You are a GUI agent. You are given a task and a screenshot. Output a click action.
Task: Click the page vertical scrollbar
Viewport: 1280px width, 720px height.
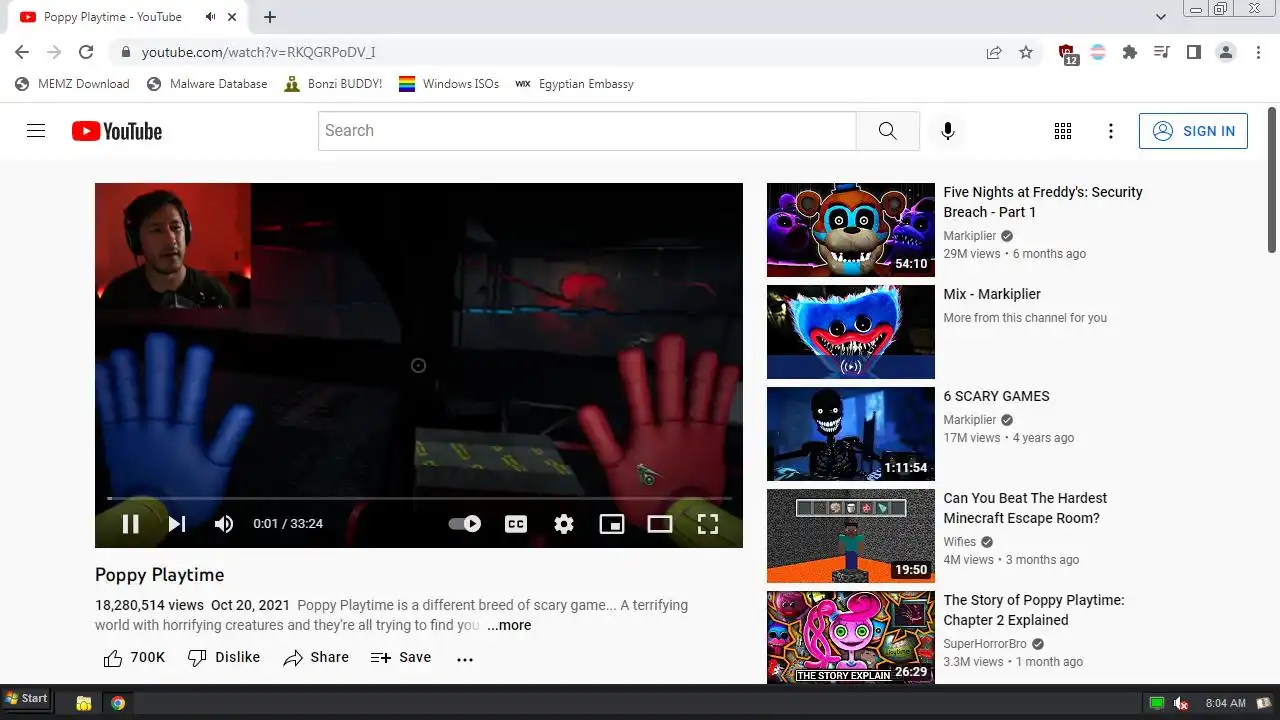(1272, 180)
